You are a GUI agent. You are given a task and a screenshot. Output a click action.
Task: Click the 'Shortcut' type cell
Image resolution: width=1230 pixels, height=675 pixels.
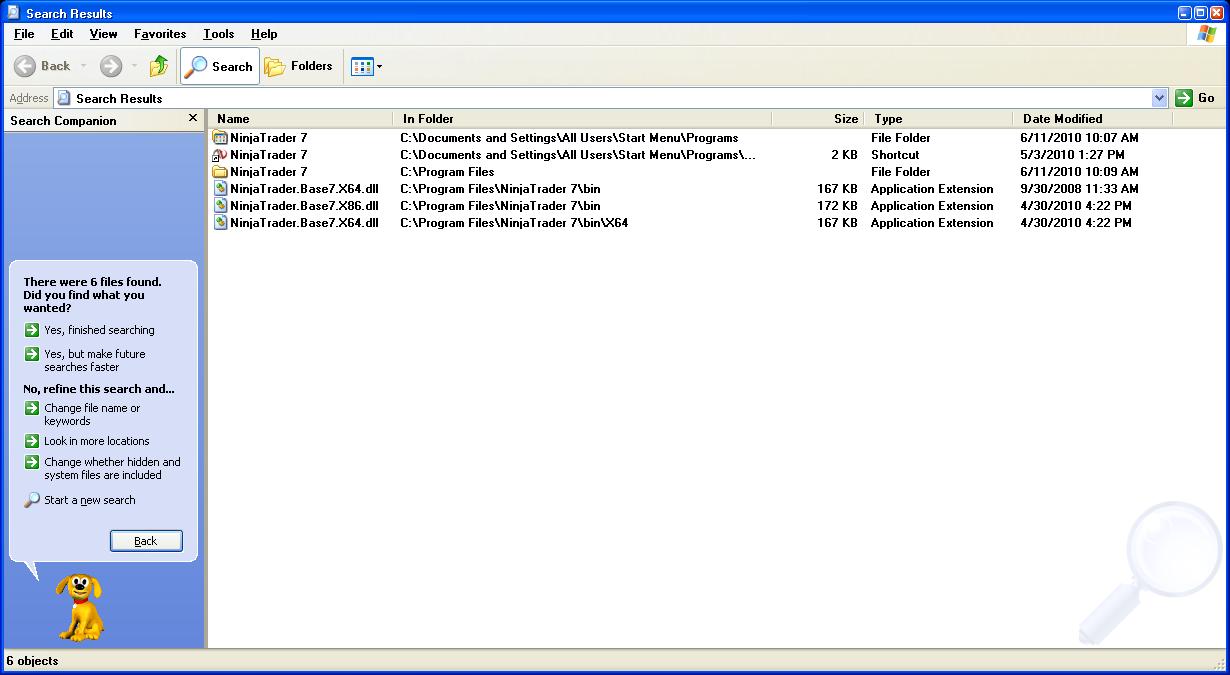(x=895, y=155)
